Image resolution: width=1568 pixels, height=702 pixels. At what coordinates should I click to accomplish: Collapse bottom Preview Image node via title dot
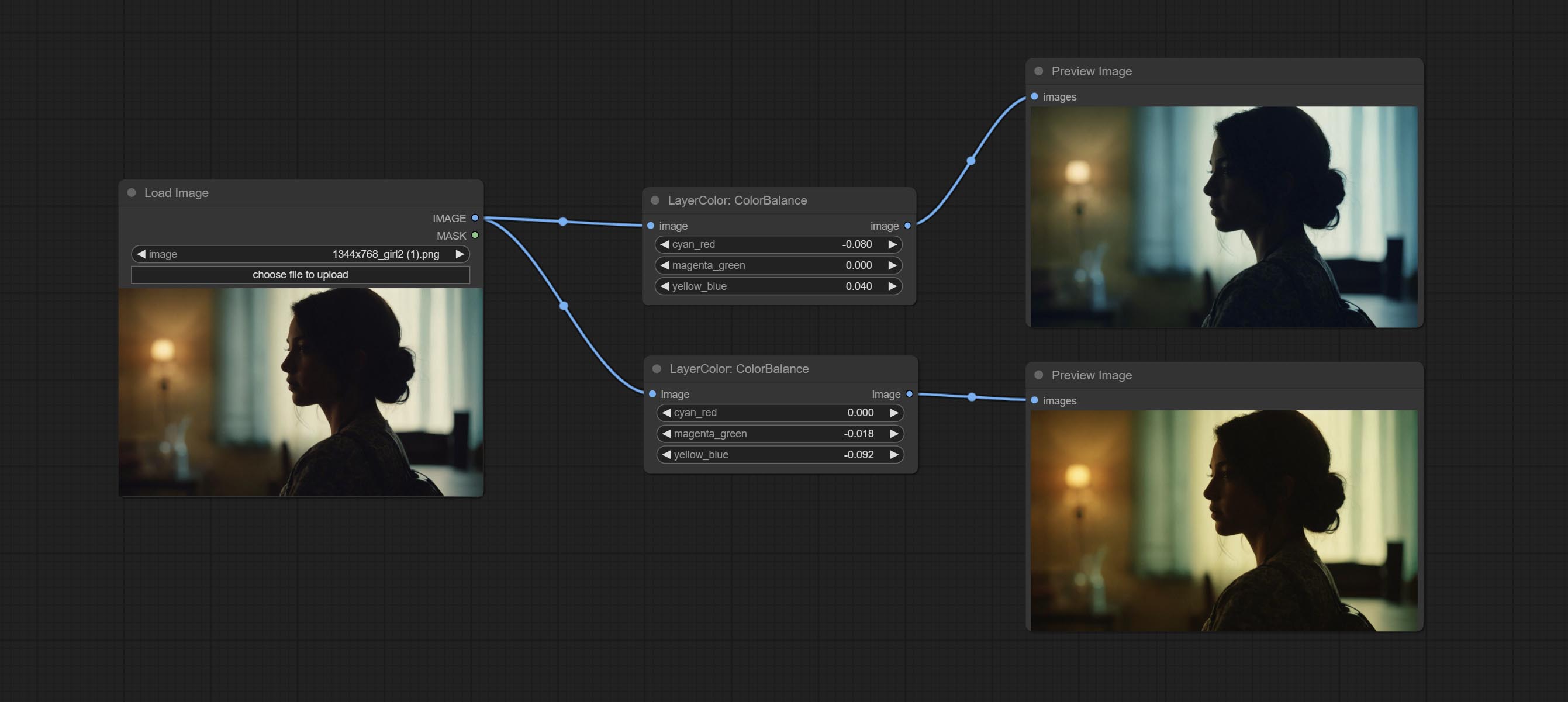[x=1038, y=375]
